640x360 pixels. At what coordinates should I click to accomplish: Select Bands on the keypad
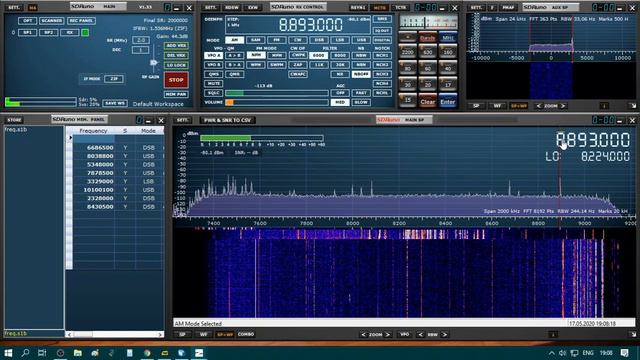point(427,38)
